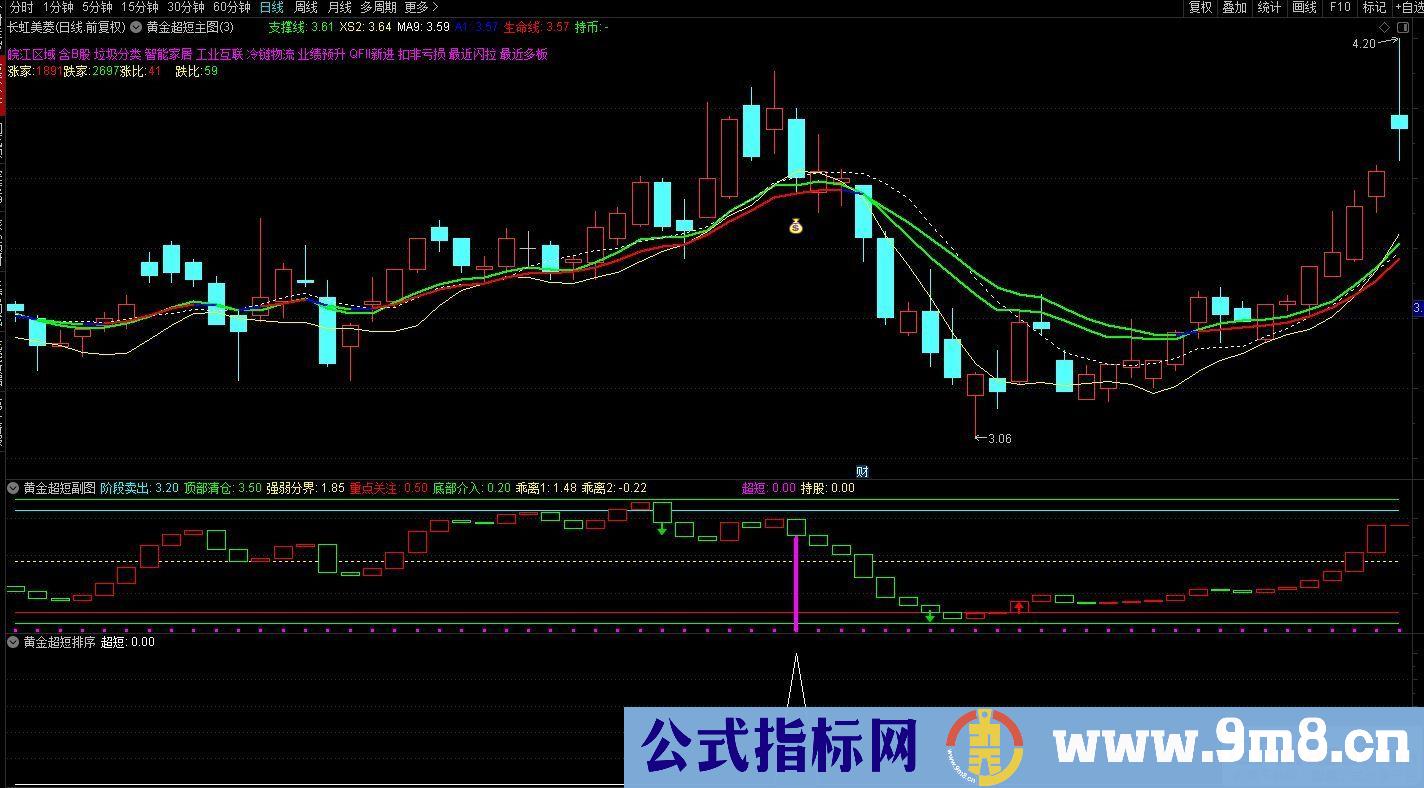Click the green down arrow near sub-chart bottom
1424x788 pixels.
pyautogui.click(x=930, y=616)
